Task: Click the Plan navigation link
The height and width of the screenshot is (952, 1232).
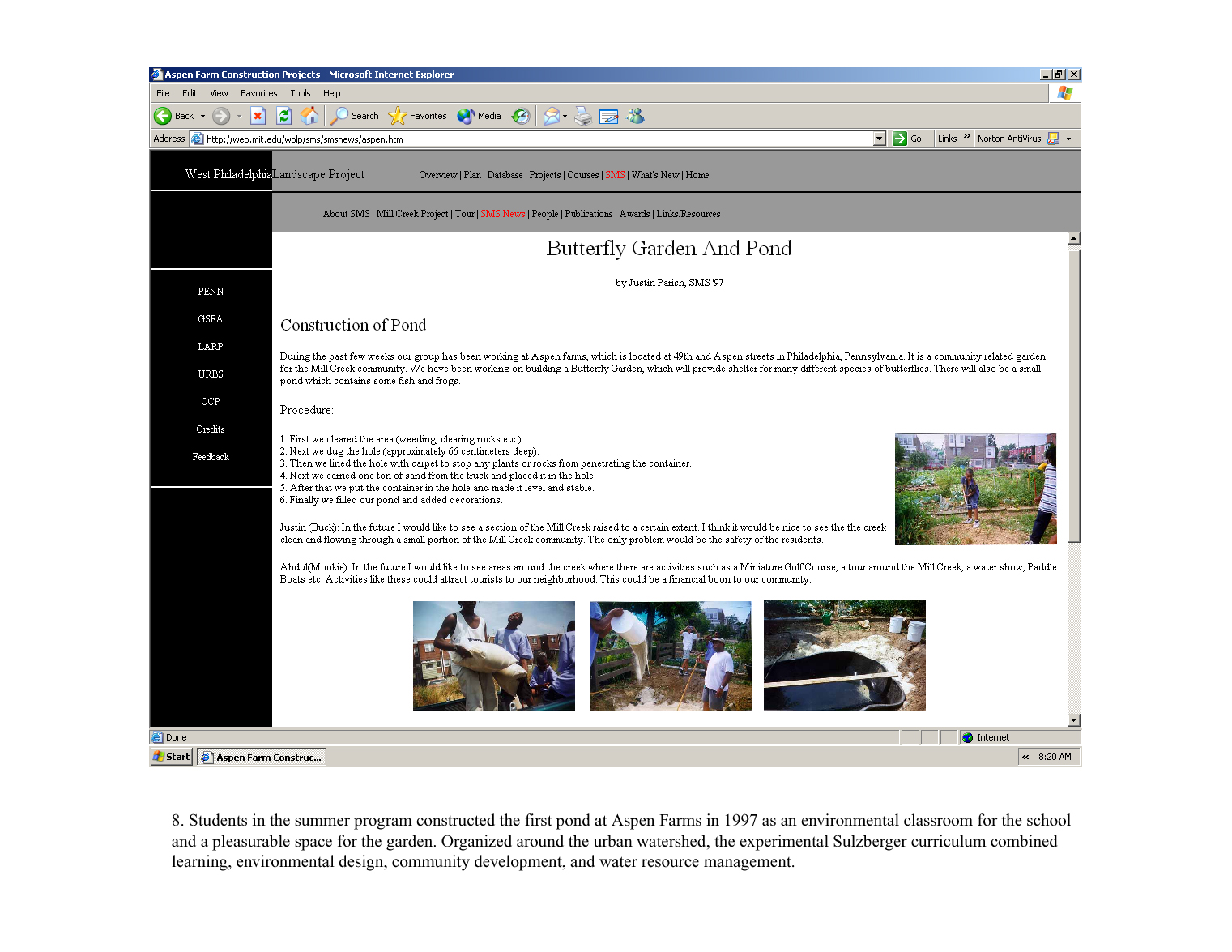Action: pos(472,175)
